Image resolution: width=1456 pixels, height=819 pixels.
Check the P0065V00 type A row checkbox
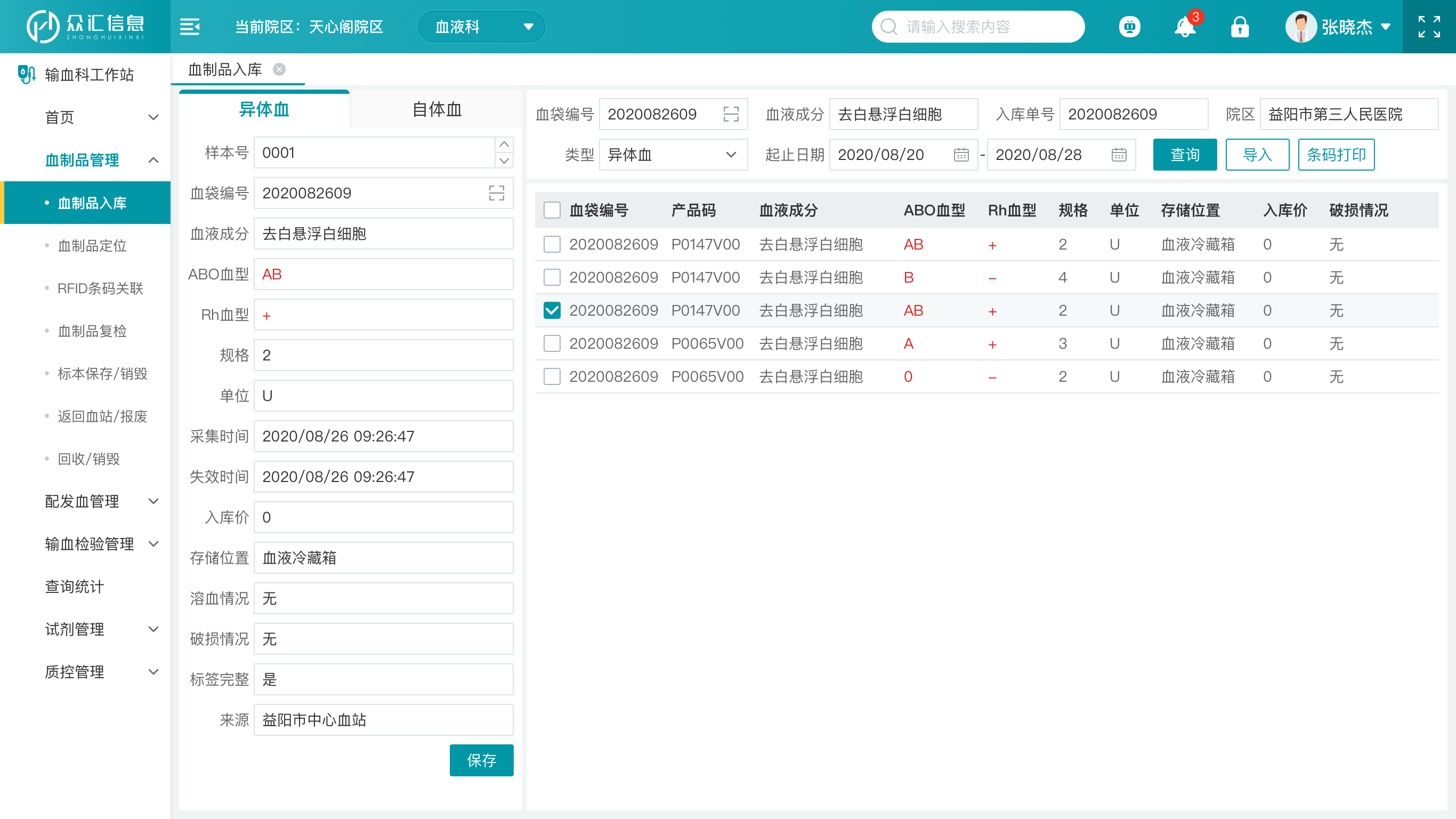552,343
